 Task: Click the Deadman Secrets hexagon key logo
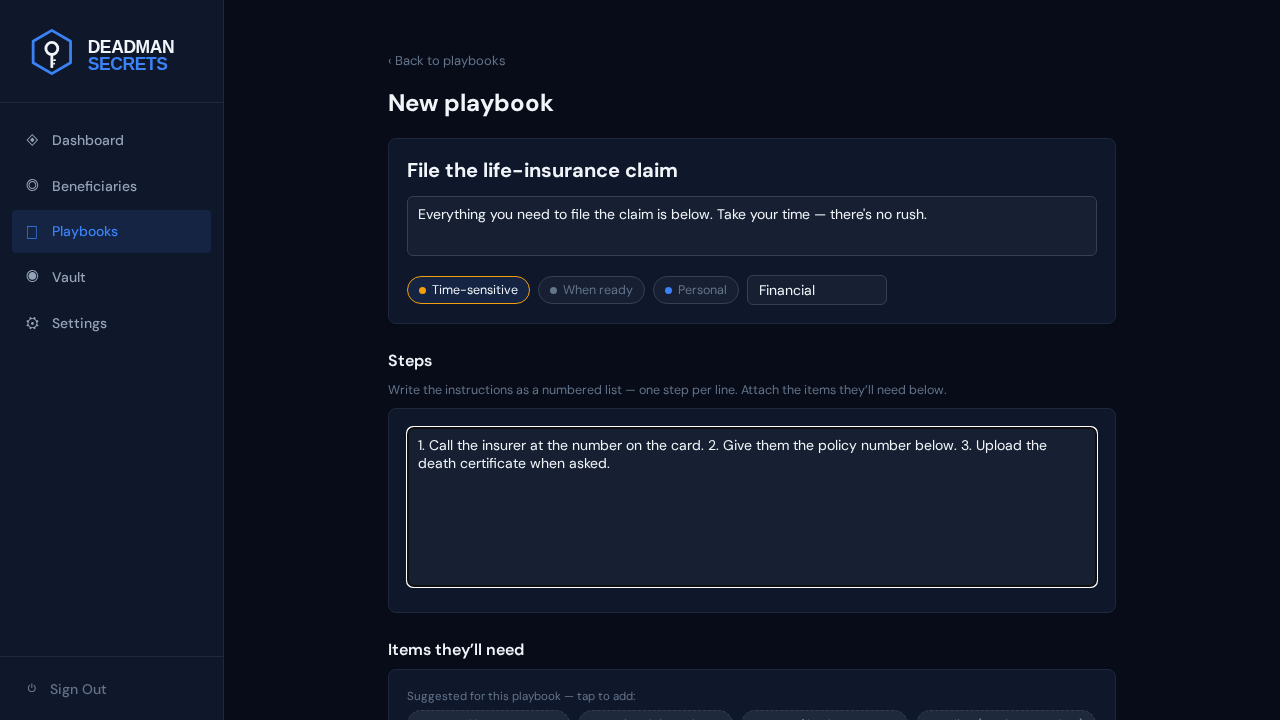tap(52, 52)
